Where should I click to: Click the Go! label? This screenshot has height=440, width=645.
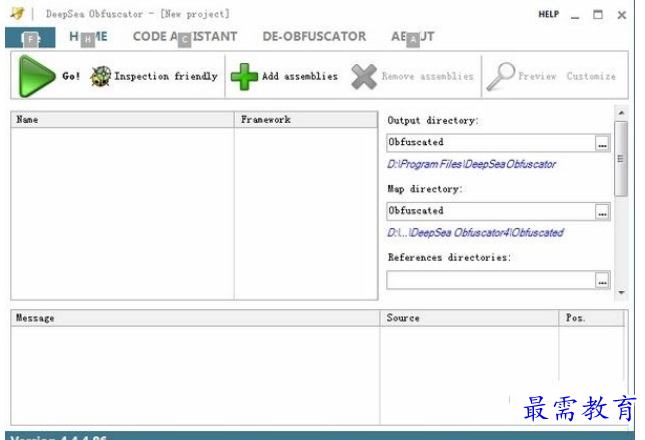[71, 76]
